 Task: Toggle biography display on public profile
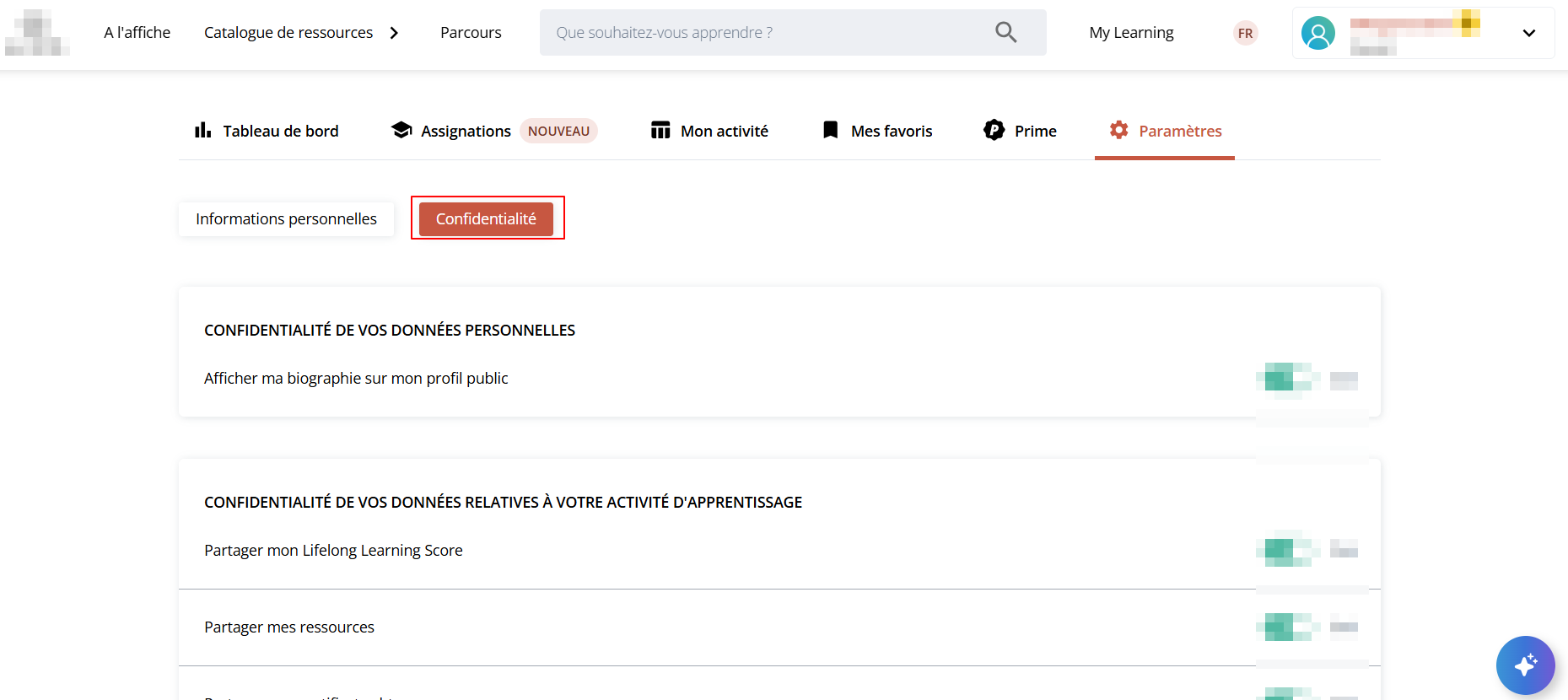pos(1288,378)
